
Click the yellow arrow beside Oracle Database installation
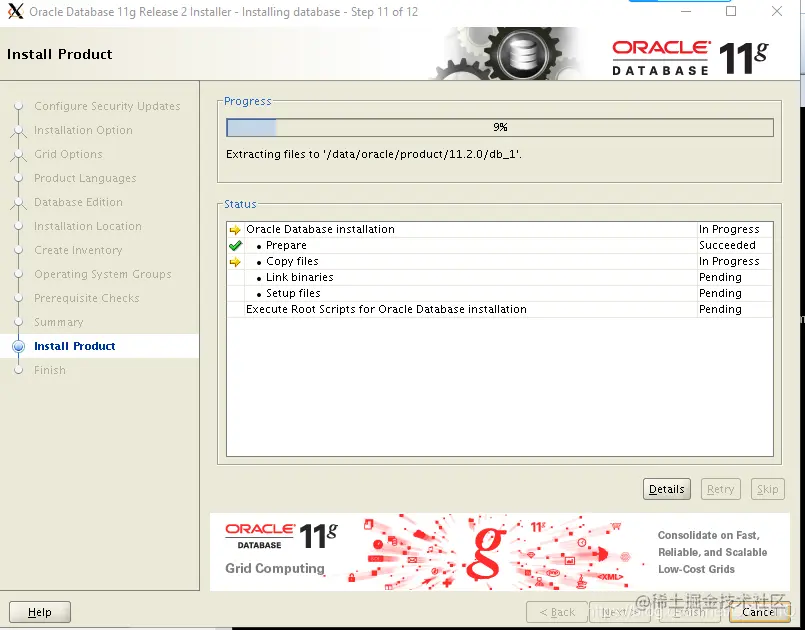(x=235, y=230)
